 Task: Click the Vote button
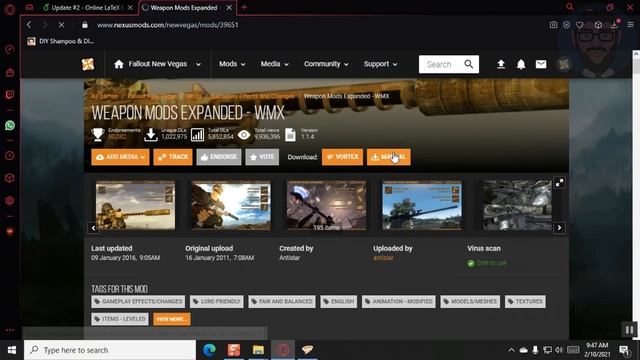coord(262,157)
